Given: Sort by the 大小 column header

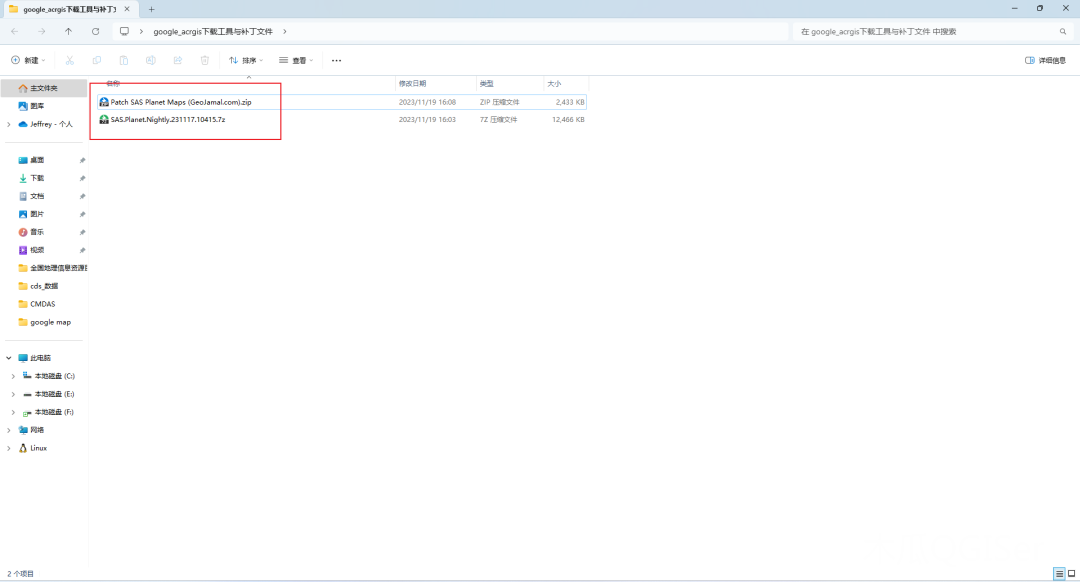Looking at the screenshot, I should coord(554,83).
